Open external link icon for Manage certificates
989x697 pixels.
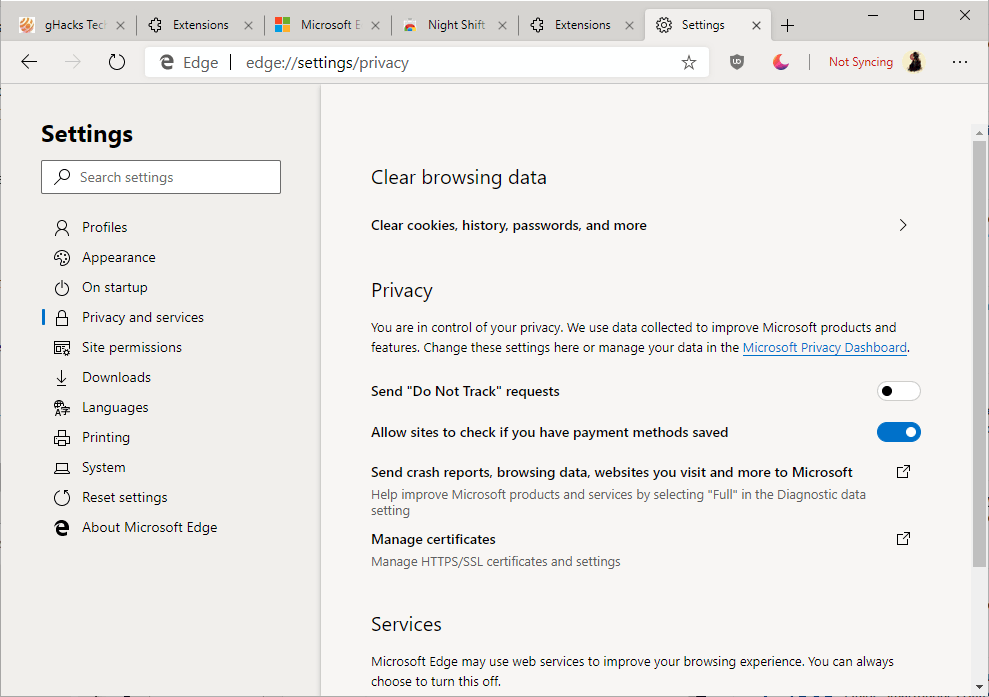903,539
